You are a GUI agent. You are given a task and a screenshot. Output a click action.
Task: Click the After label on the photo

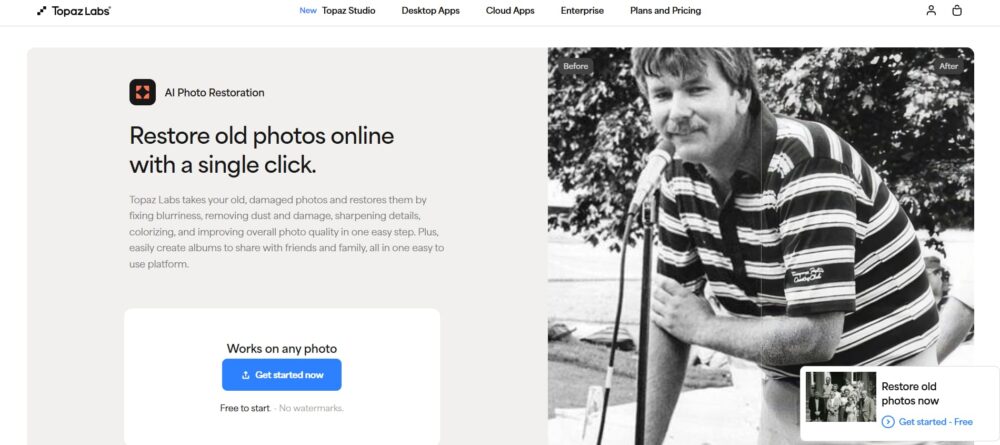click(948, 66)
